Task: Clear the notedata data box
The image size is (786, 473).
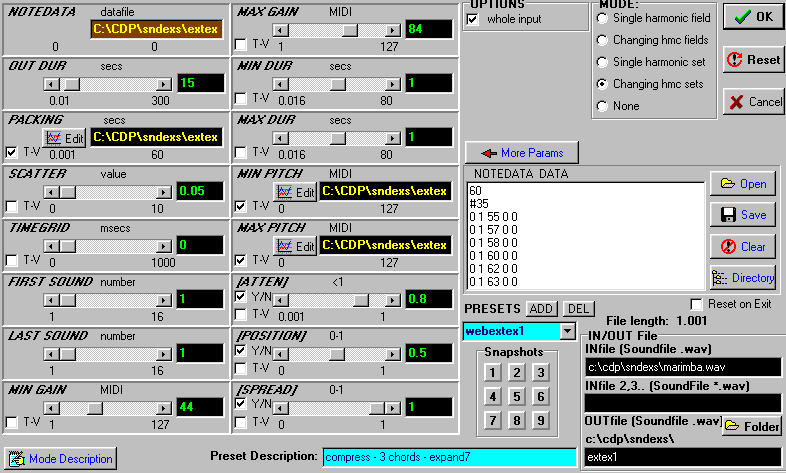Action: coord(743,247)
